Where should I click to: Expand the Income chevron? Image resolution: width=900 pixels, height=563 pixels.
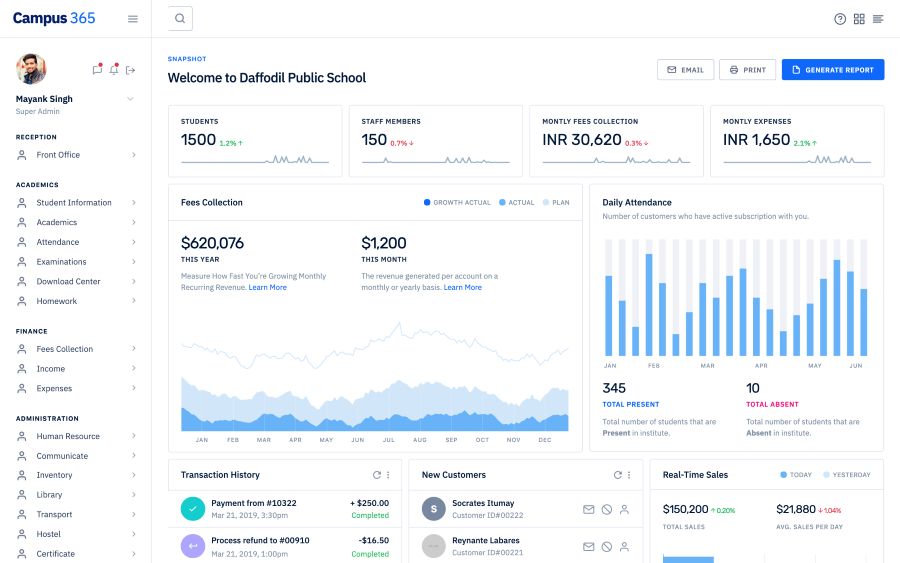point(134,368)
